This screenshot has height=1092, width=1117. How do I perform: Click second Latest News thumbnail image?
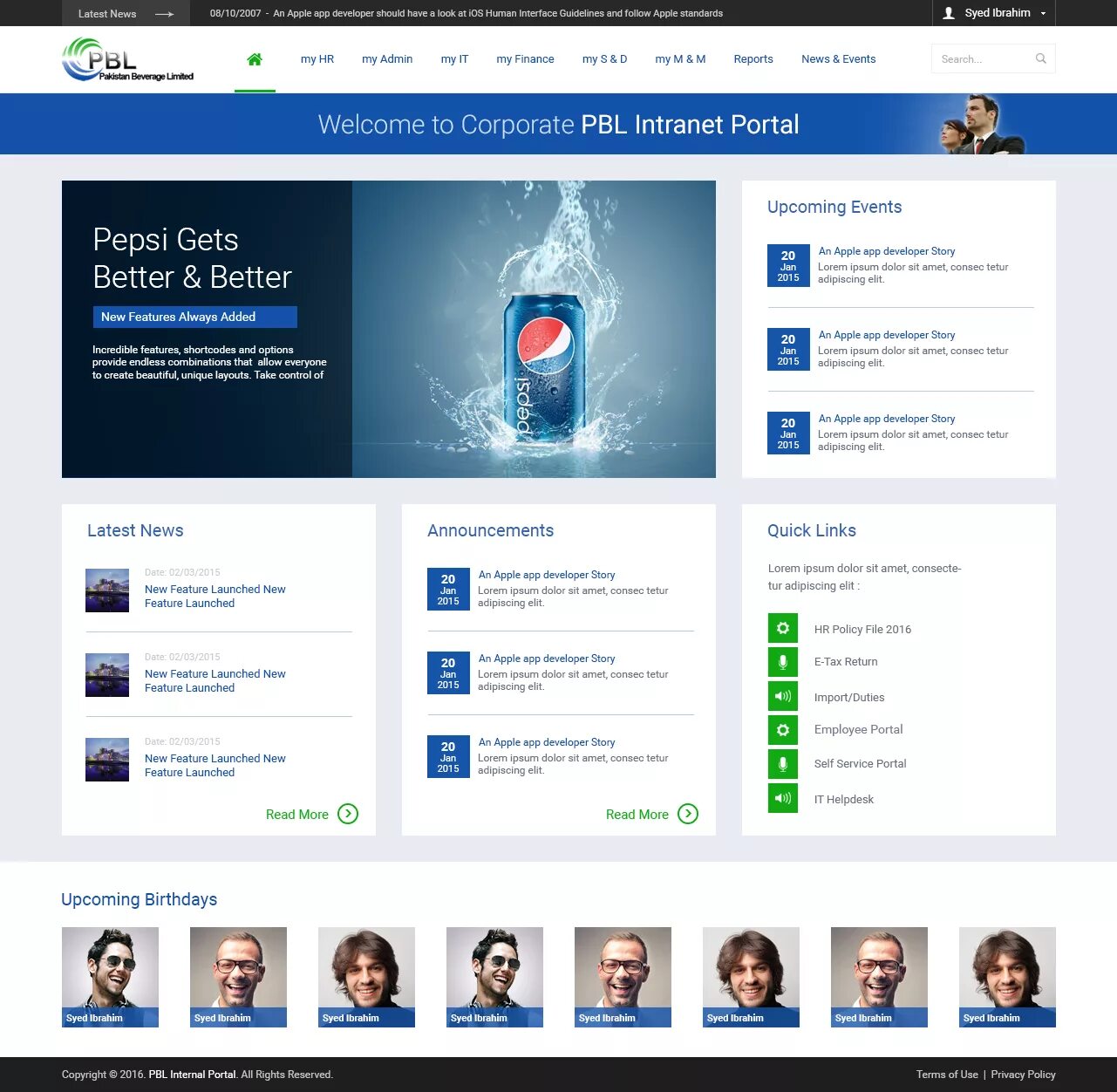(107, 675)
